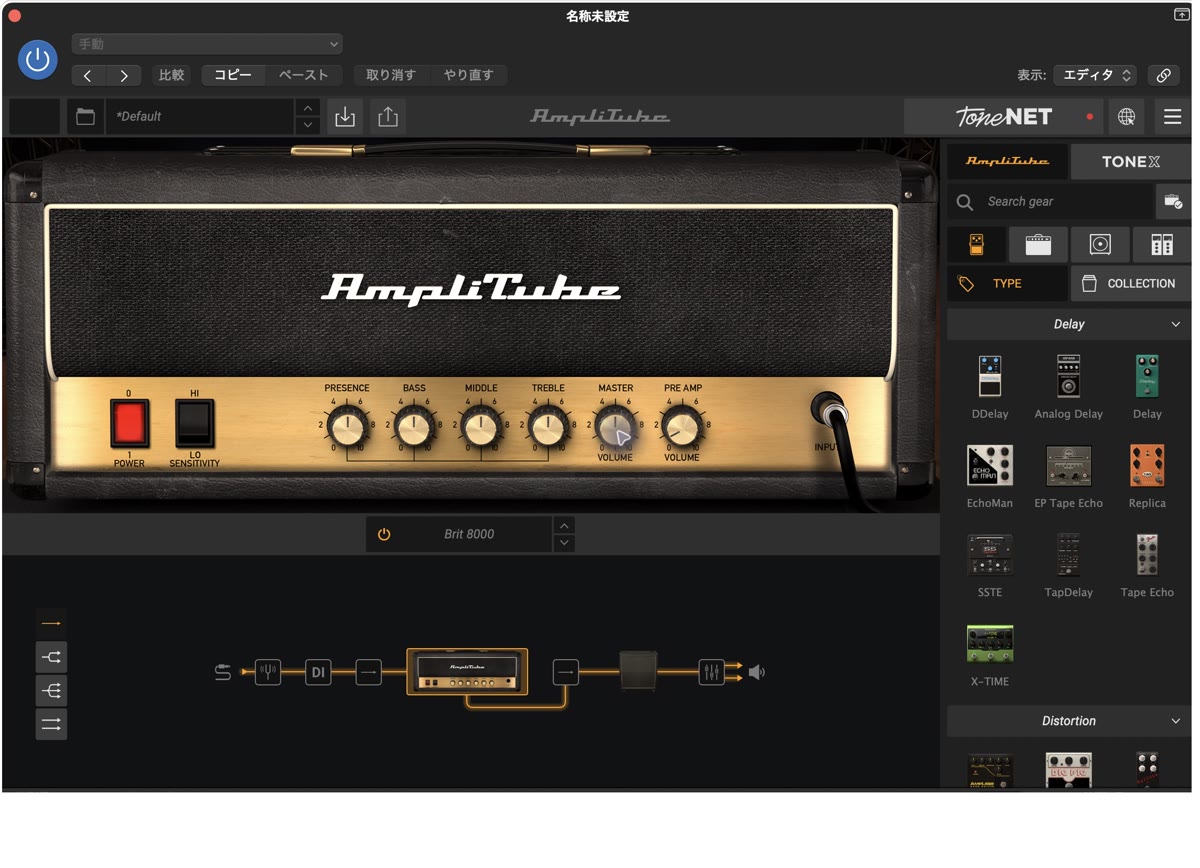The width and height of the screenshot is (1200, 868).
Task: Switch to the TONEX tab
Action: (1131, 161)
